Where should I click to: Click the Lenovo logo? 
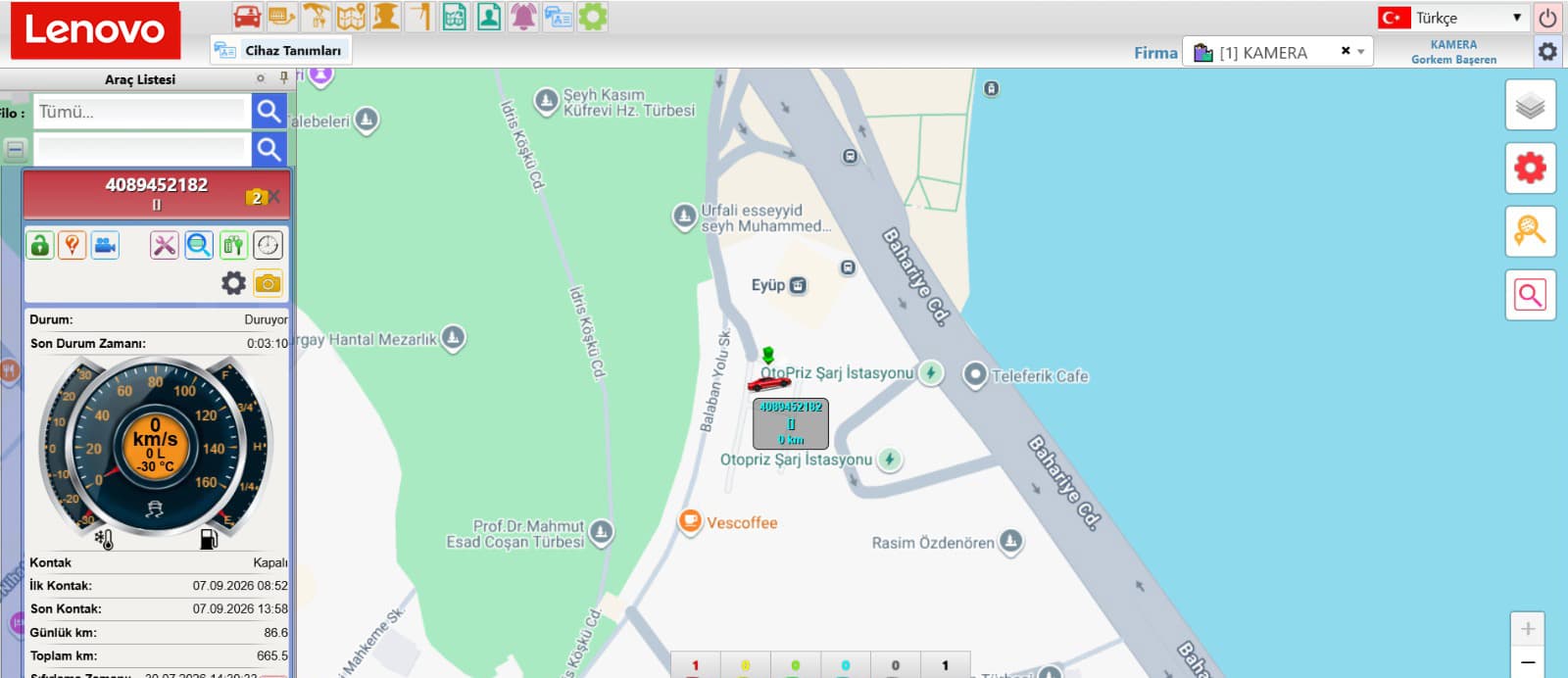[x=95, y=29]
